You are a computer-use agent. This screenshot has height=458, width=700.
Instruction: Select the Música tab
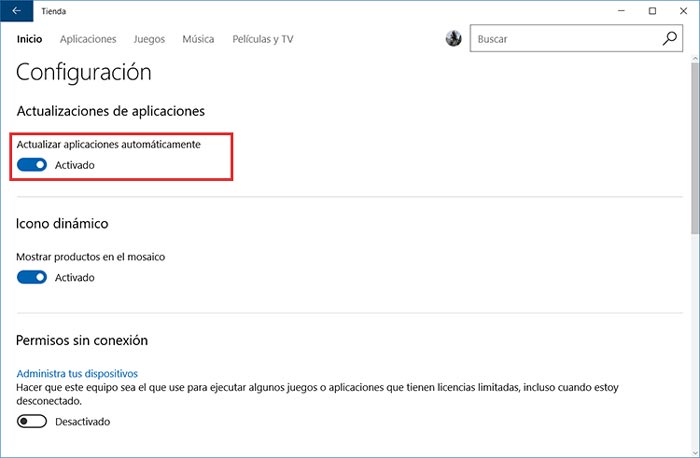pos(198,39)
